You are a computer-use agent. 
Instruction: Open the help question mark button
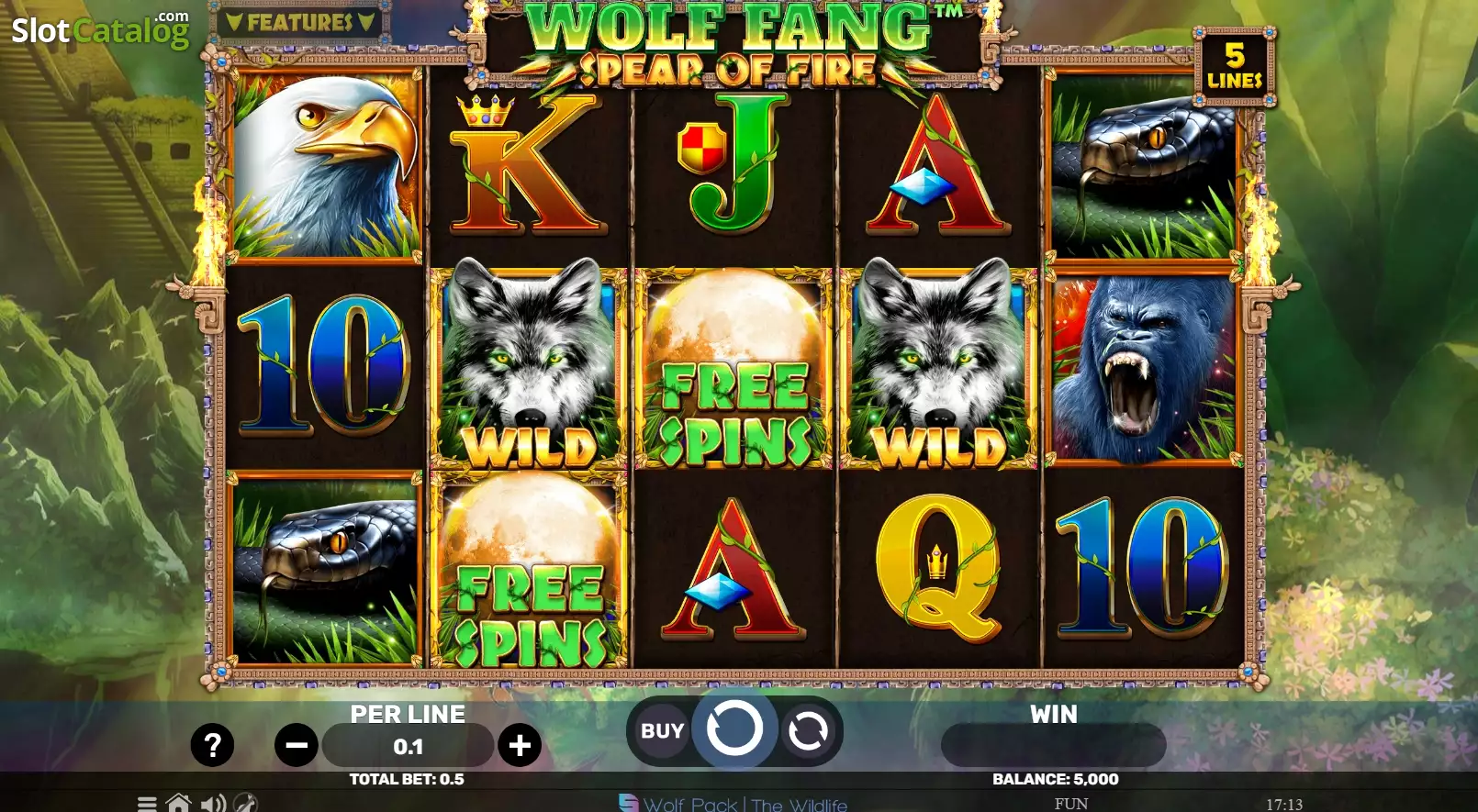pos(212,745)
